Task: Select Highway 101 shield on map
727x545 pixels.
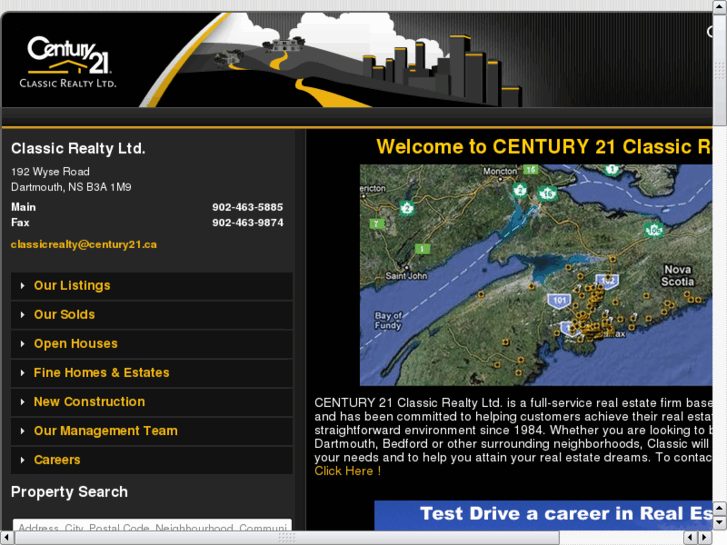Action: 560,301
